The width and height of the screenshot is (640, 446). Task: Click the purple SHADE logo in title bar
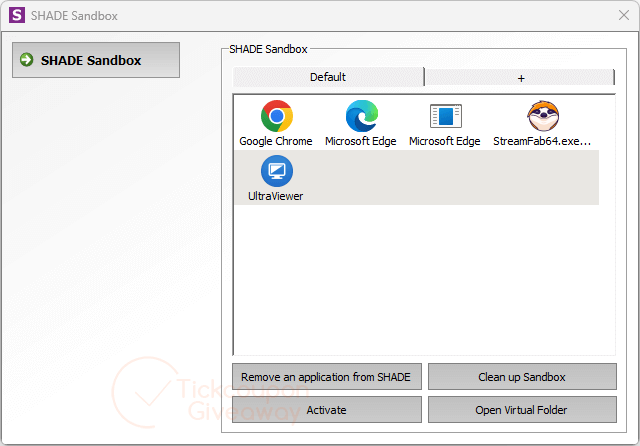[17, 15]
